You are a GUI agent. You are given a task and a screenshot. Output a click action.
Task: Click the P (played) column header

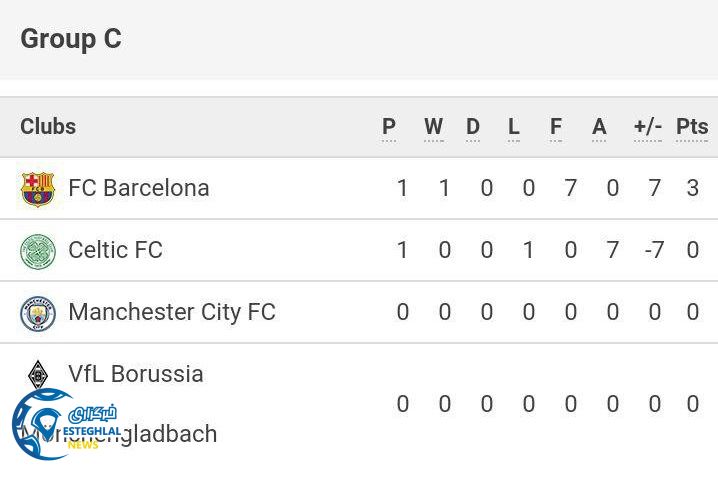(389, 127)
